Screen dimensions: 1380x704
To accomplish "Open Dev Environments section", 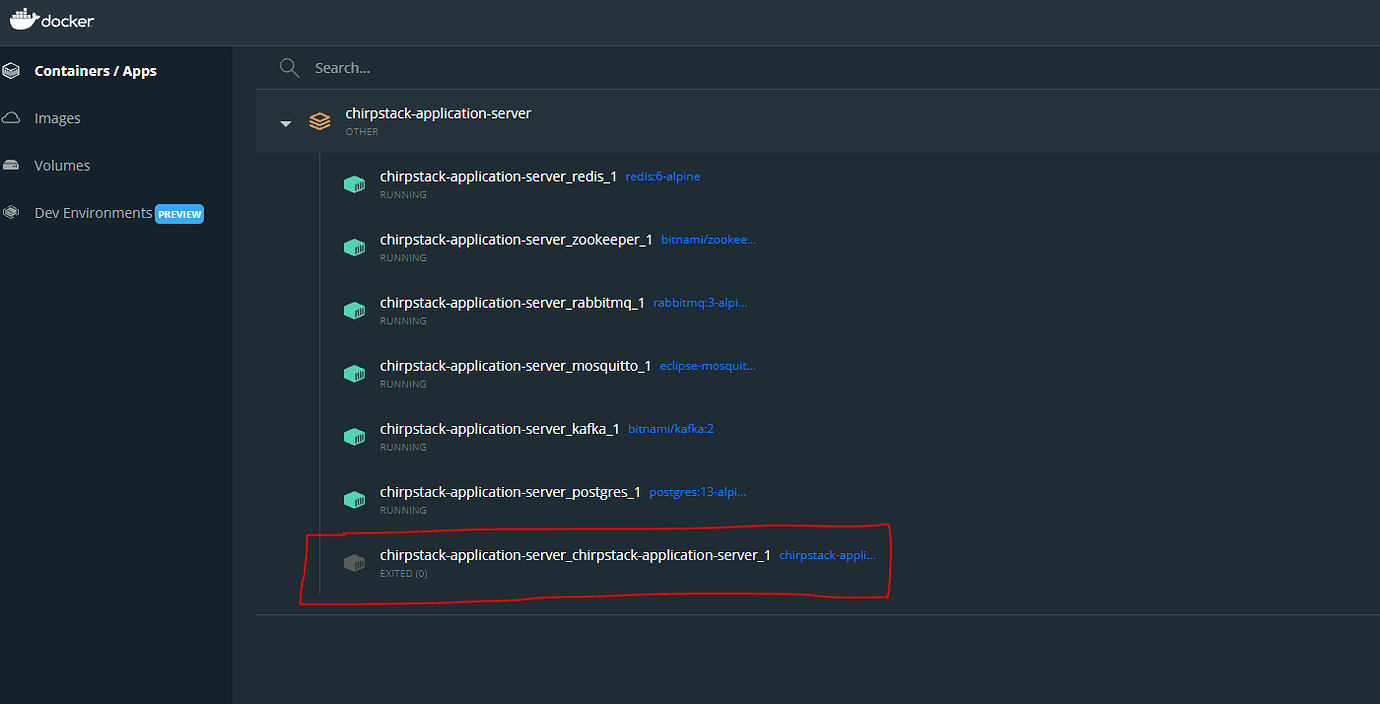I will click(x=93, y=213).
